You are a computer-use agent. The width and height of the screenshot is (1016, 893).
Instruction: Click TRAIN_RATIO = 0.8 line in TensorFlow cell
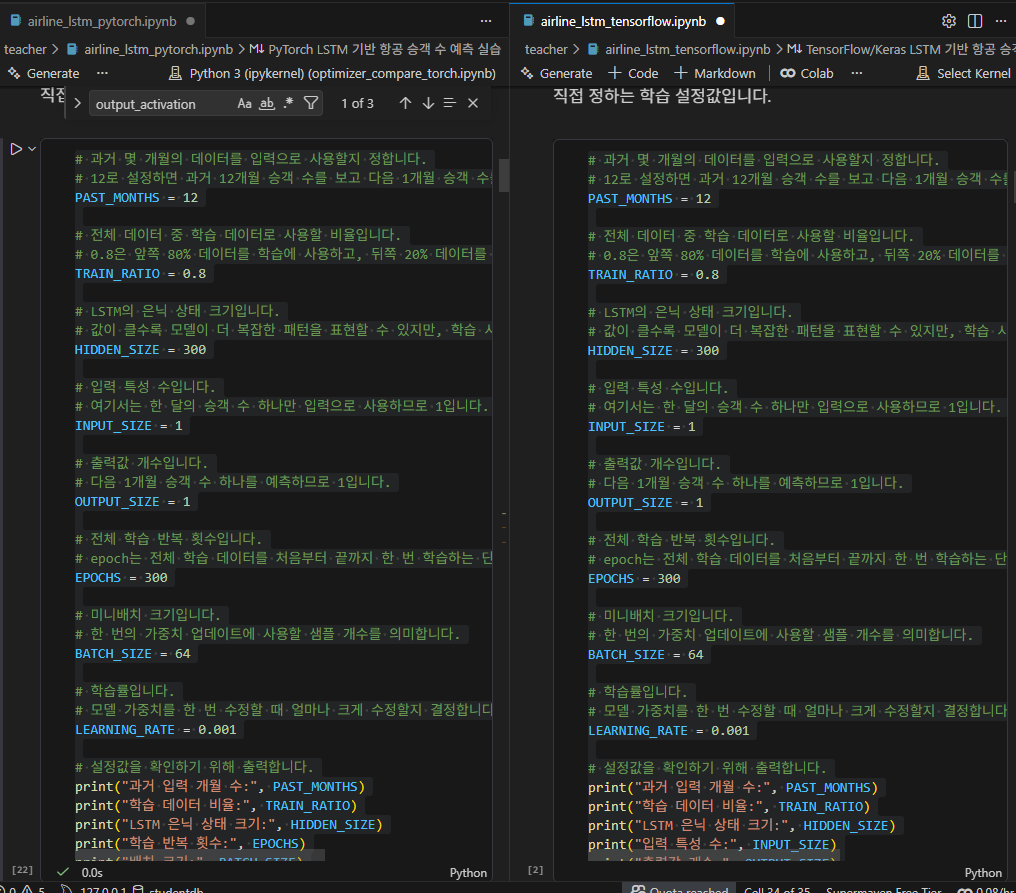click(x=654, y=275)
